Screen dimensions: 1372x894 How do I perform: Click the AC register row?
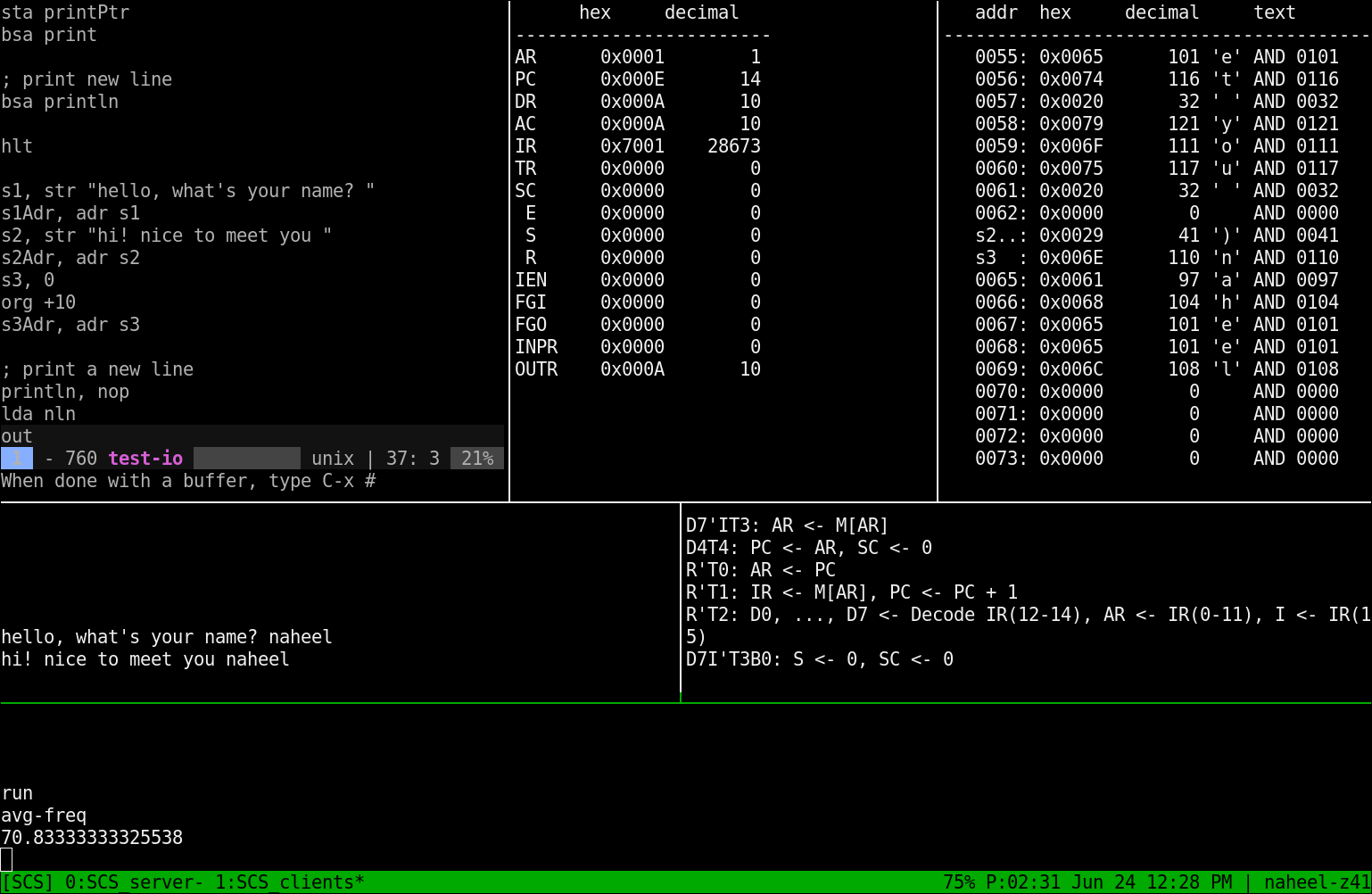[638, 124]
